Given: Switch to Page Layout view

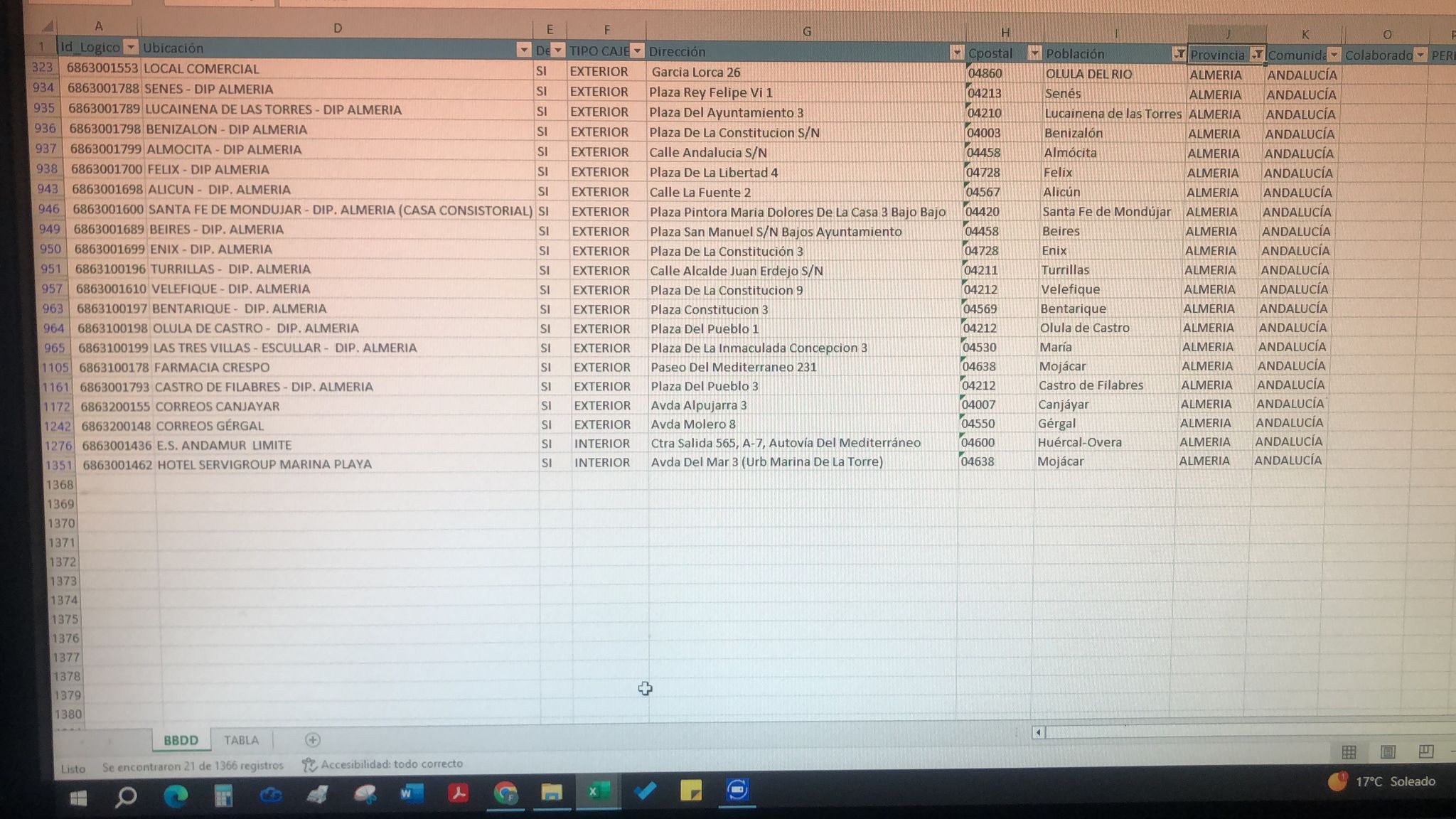Looking at the screenshot, I should pos(1388,752).
